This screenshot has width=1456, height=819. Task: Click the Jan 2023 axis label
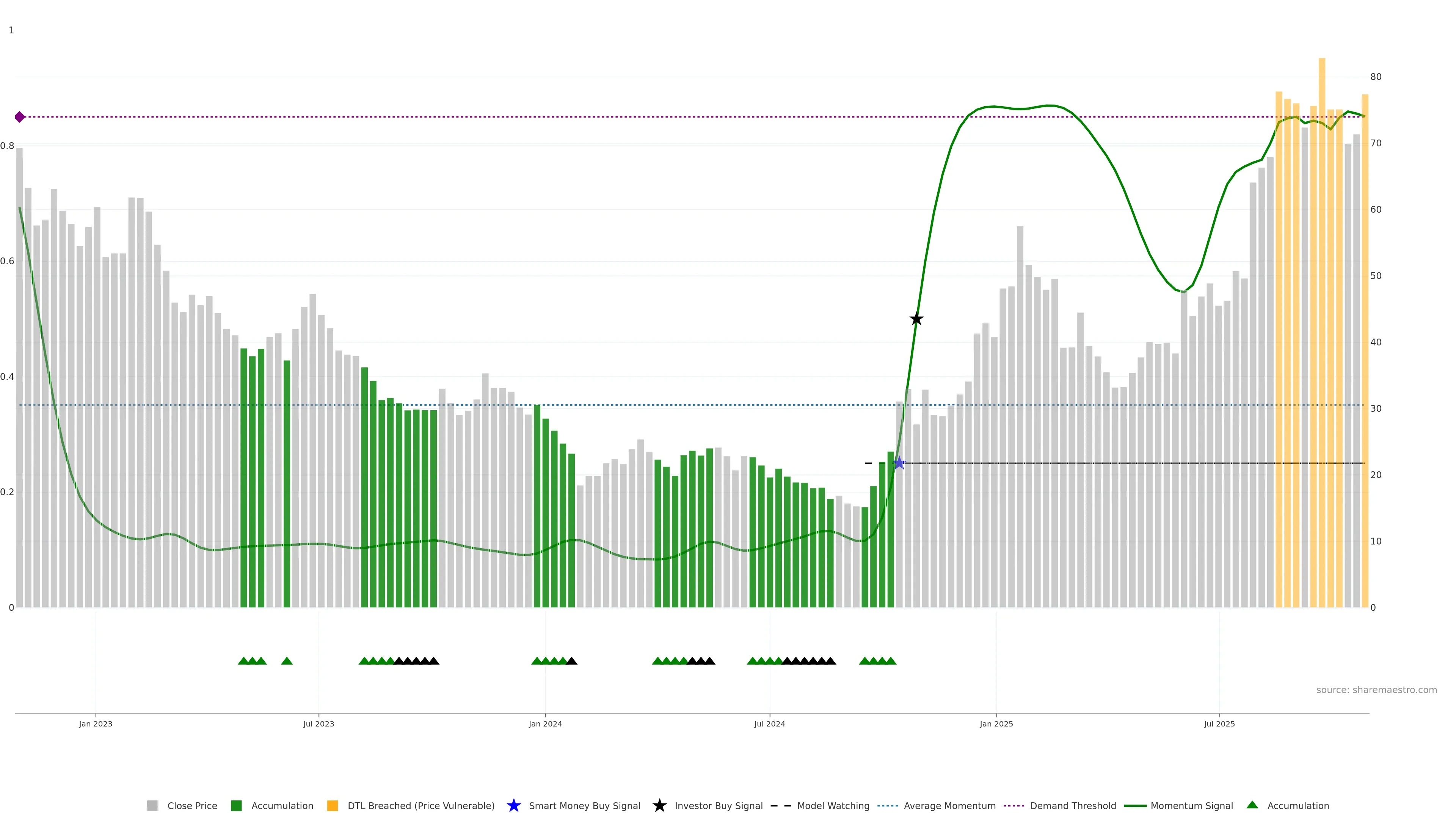click(96, 723)
